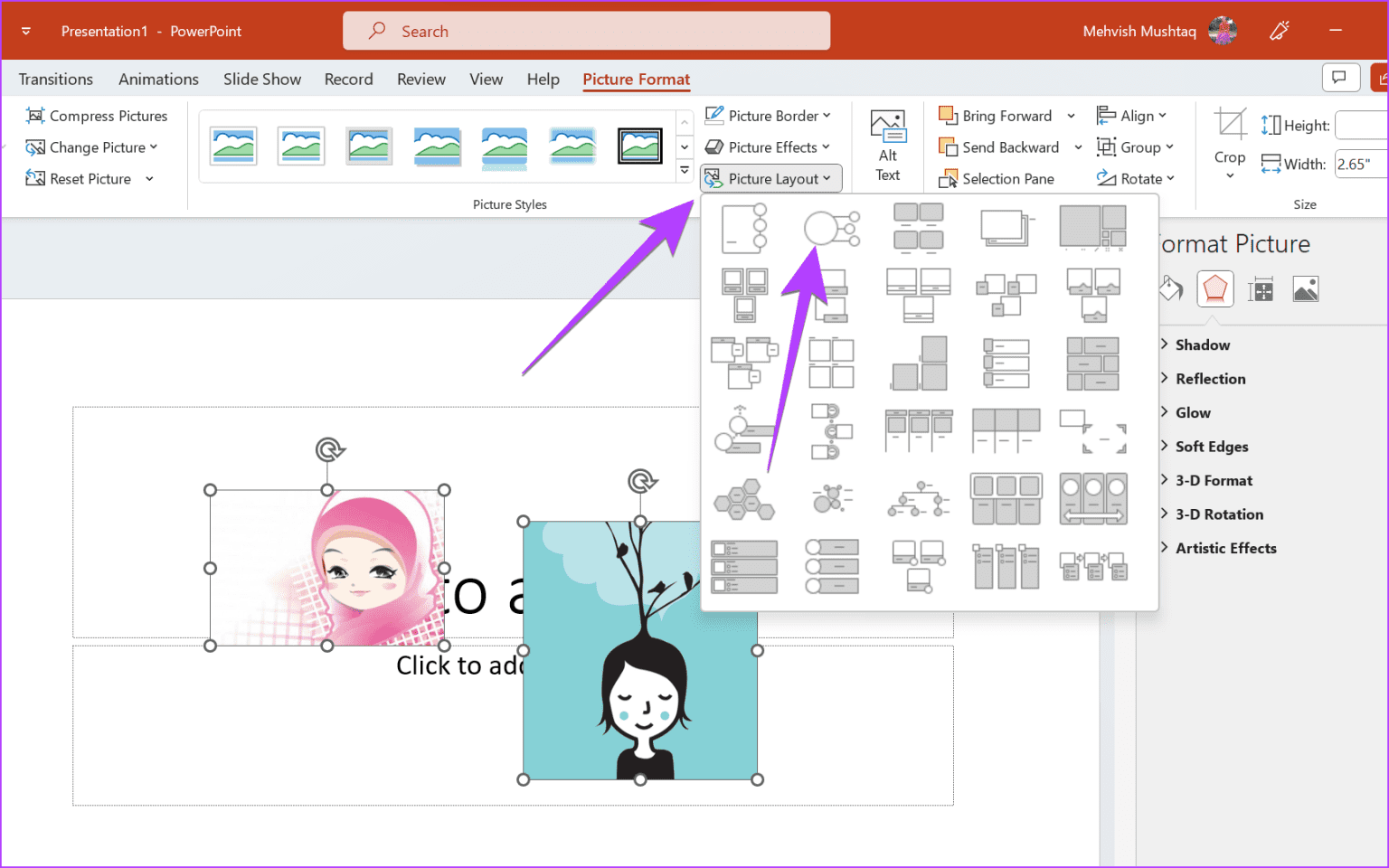
Task: Expand the Artistic Effects section
Action: (x=1225, y=548)
